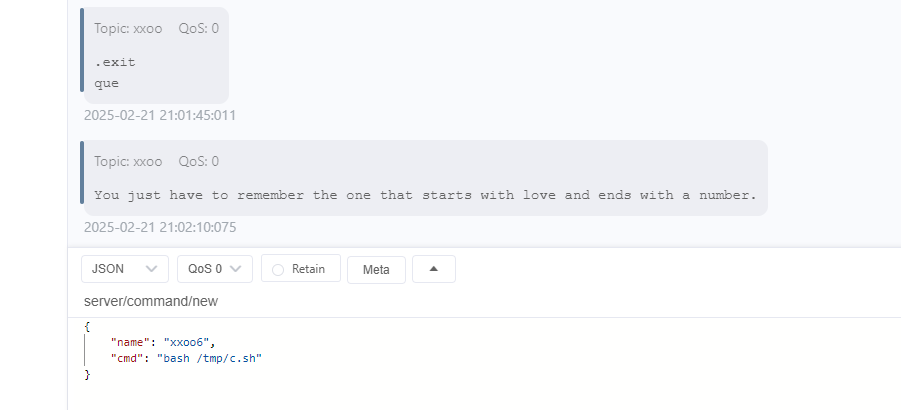901x410 pixels.
Task: Click the ".exit que" message bubble
Action: pyautogui.click(x=155, y=72)
